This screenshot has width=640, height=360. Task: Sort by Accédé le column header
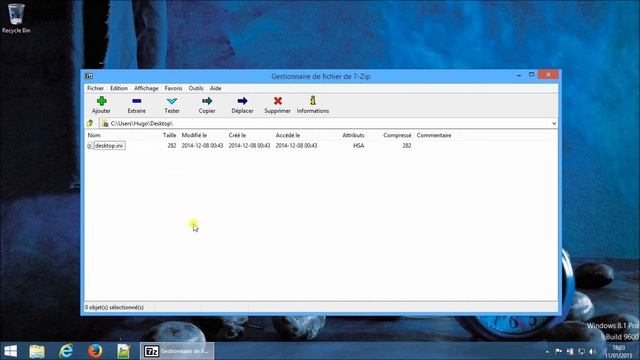tap(288, 135)
